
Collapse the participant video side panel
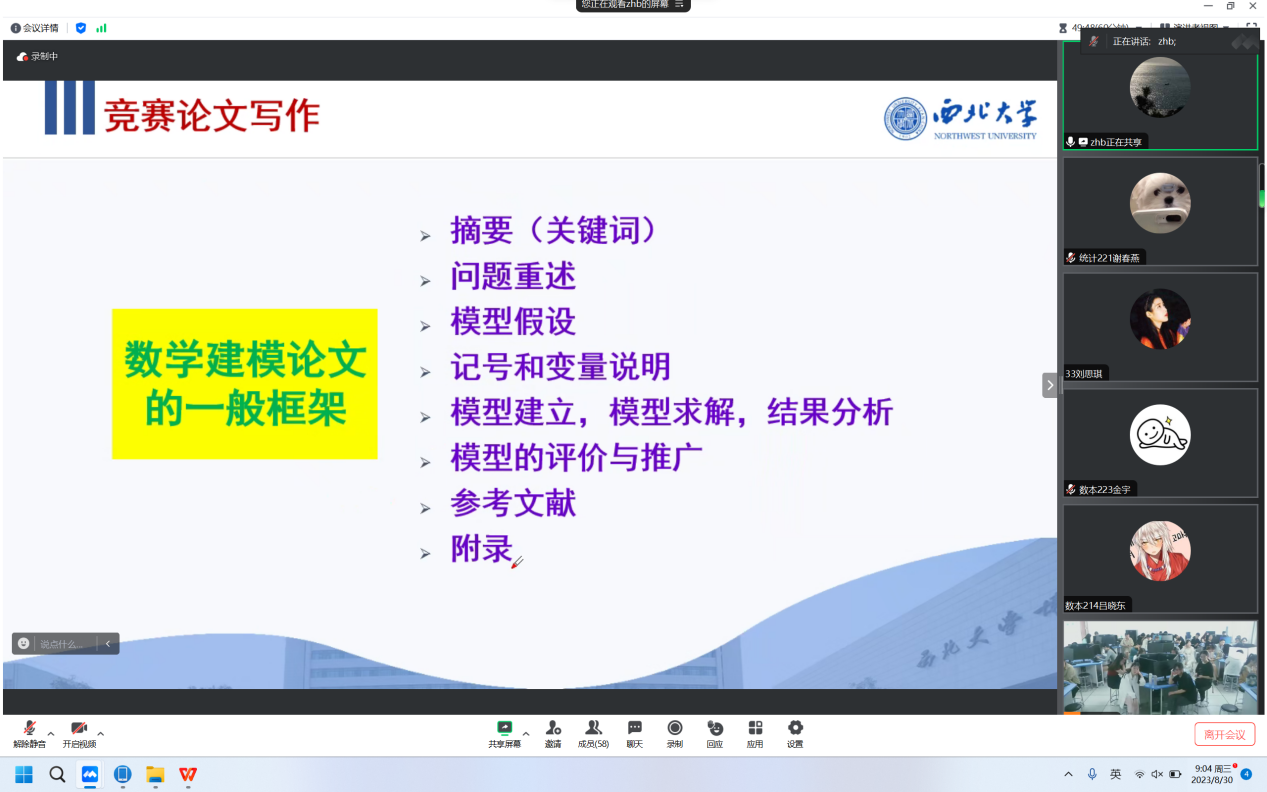1049,385
